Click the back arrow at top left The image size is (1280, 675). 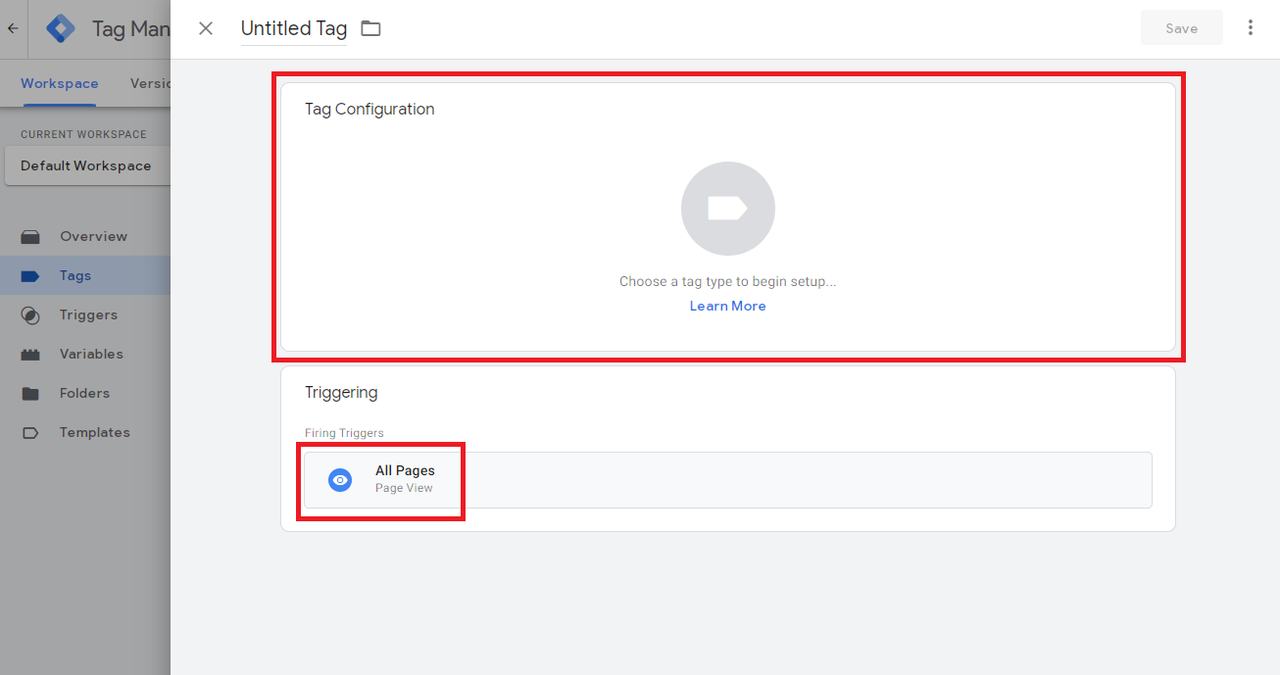13,28
